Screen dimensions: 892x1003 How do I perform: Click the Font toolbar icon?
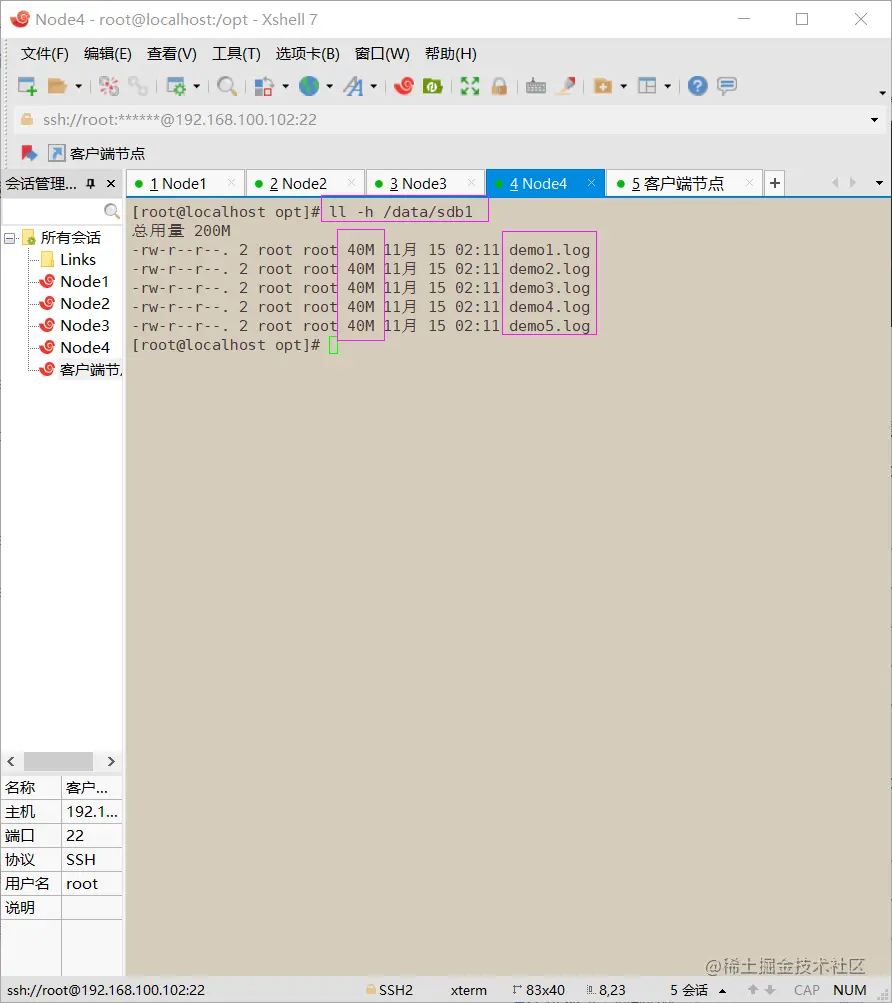tap(353, 86)
